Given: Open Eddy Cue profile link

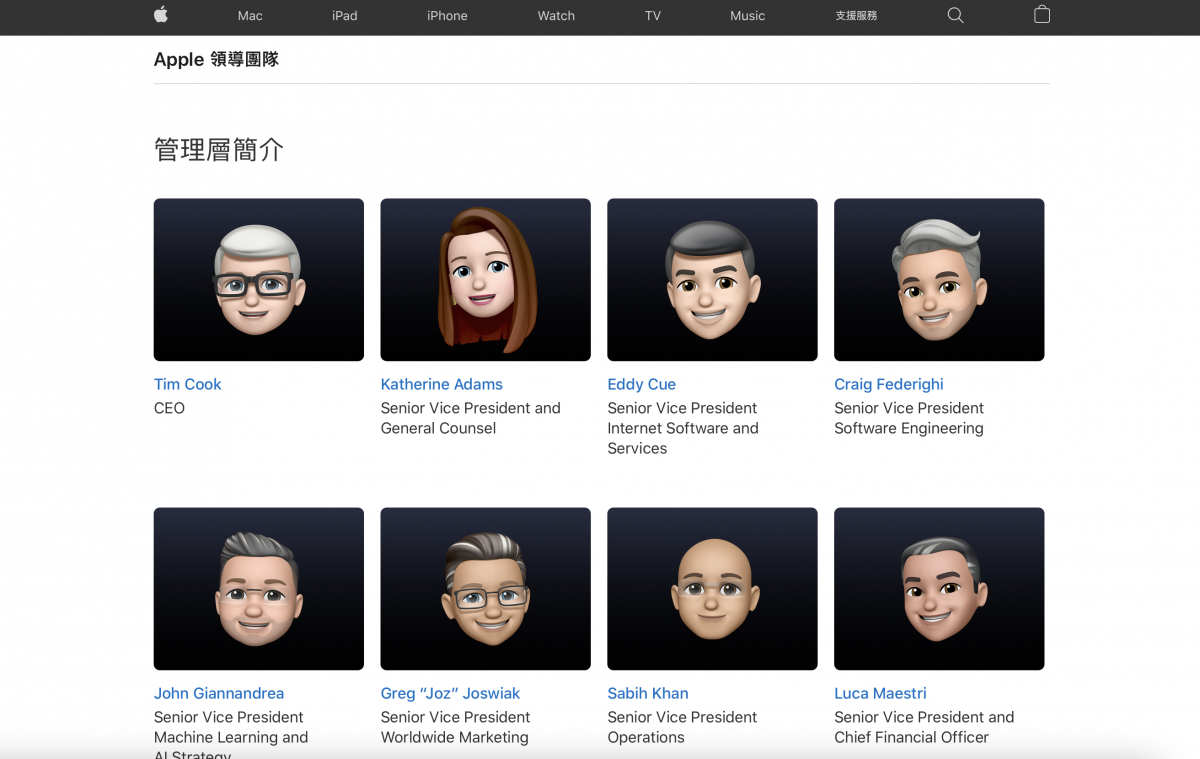Looking at the screenshot, I should click(x=641, y=384).
